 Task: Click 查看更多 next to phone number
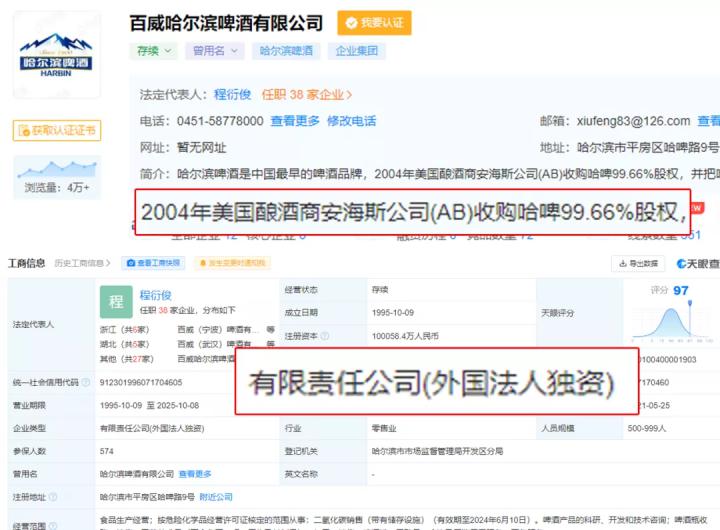[x=295, y=121]
